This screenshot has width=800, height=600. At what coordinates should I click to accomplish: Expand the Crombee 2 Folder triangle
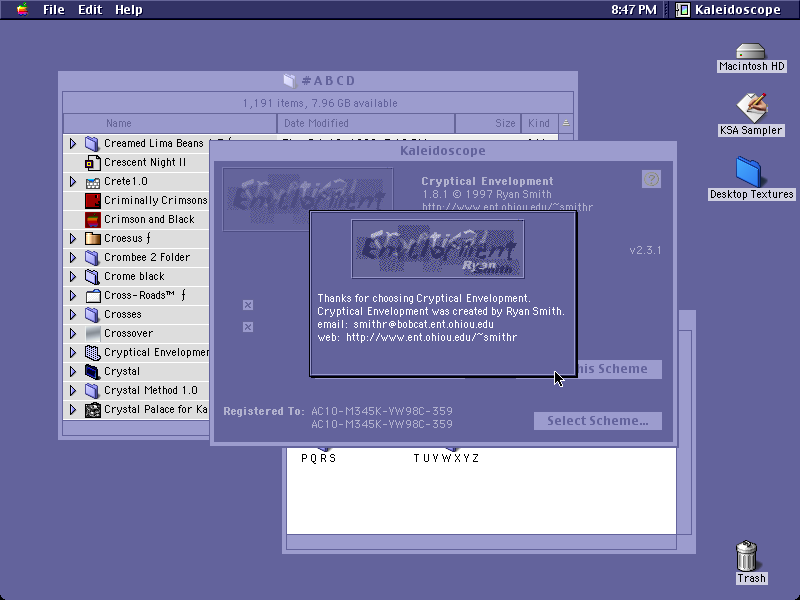pyautogui.click(x=73, y=258)
